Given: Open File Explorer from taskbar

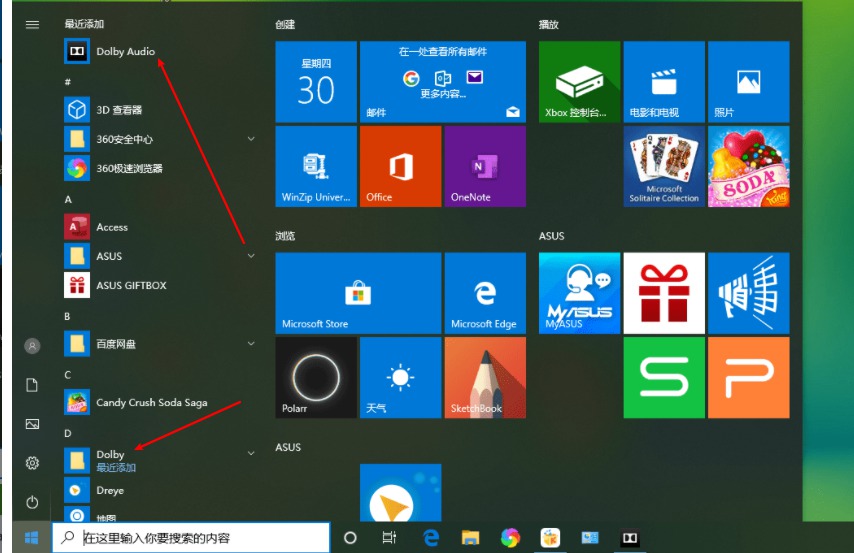Looking at the screenshot, I should 471,538.
